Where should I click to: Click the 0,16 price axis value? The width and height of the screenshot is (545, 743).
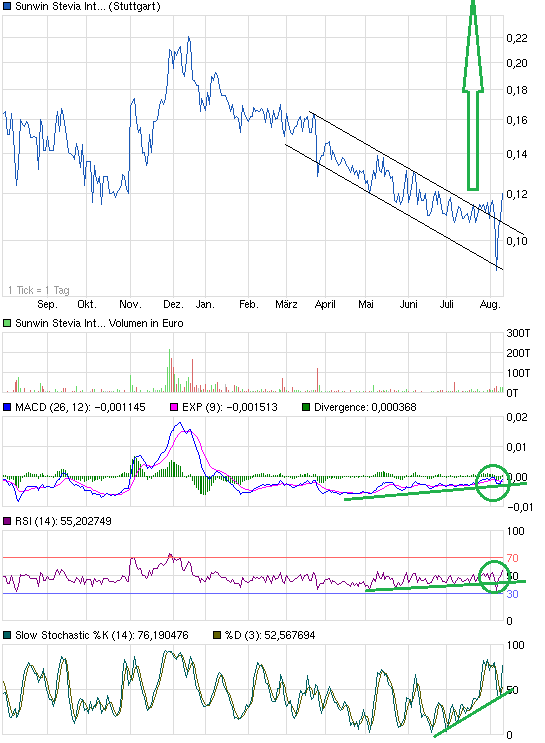tap(517, 120)
